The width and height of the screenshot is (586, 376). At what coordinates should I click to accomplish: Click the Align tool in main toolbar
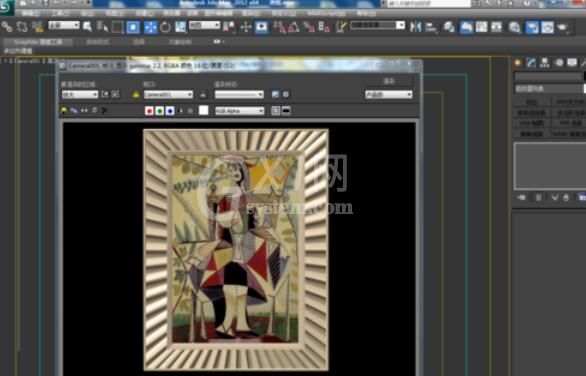coord(431,27)
